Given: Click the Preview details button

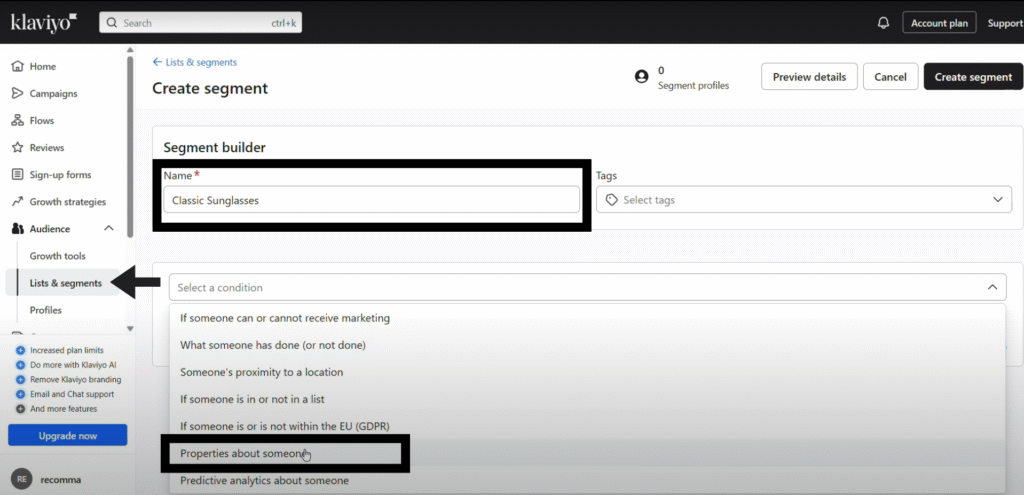Looking at the screenshot, I should pyautogui.click(x=809, y=77).
